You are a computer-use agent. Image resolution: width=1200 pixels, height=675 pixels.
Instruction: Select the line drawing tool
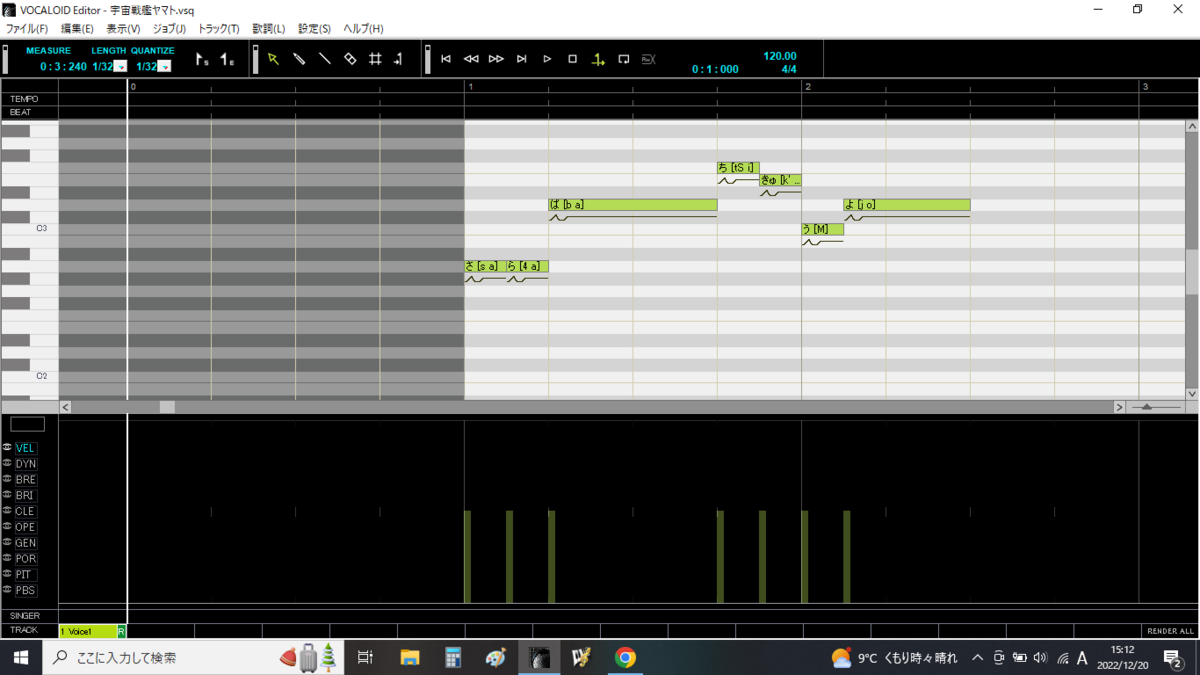click(x=324, y=59)
